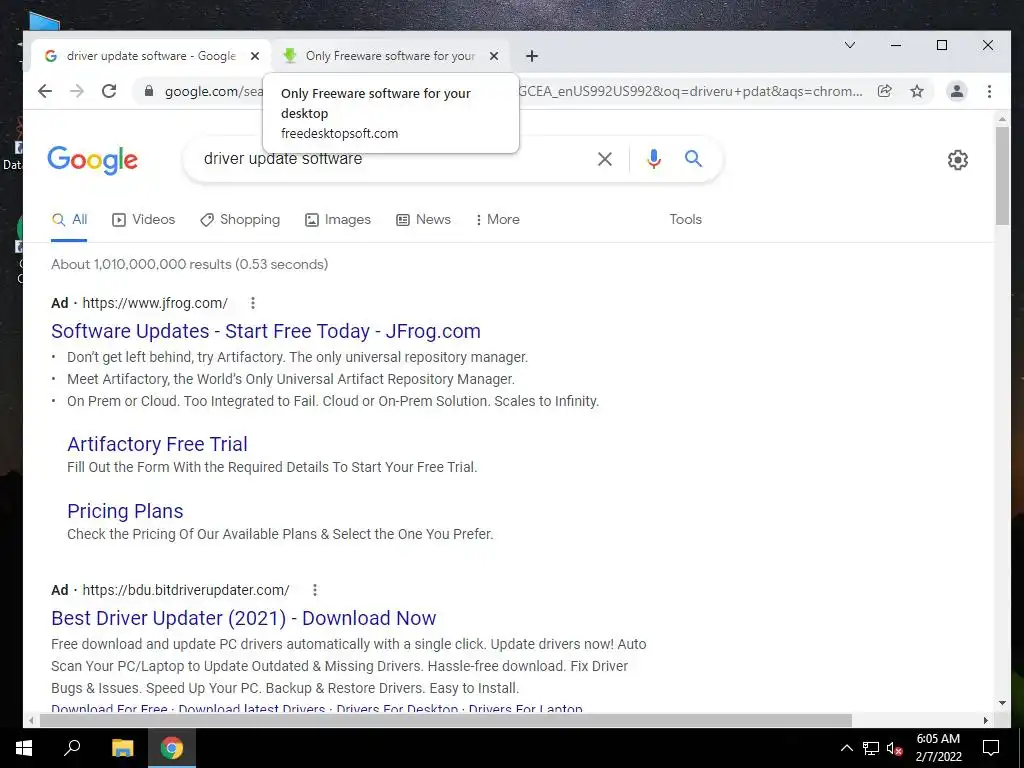The width and height of the screenshot is (1024, 768).
Task: Show hidden system tray icons
Action: (x=846, y=748)
